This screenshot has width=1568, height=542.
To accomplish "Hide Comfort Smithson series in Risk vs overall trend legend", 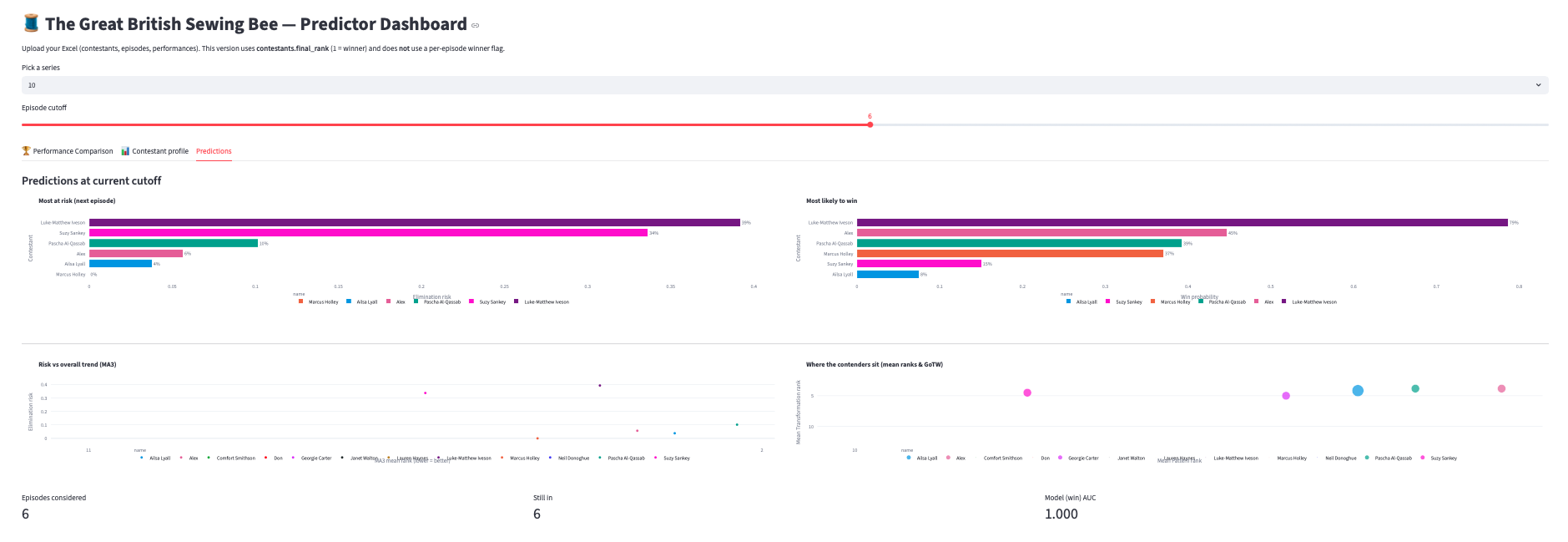I will click(235, 458).
